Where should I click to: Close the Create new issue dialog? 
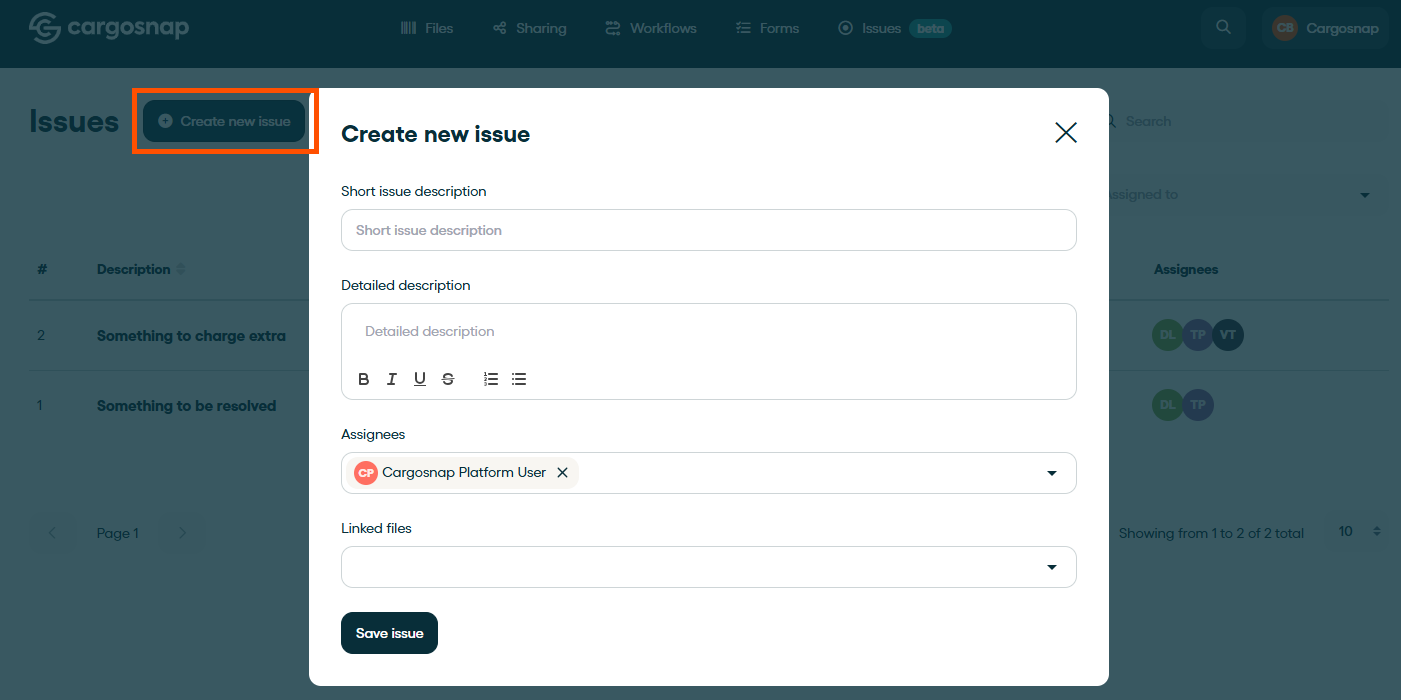pos(1066,132)
